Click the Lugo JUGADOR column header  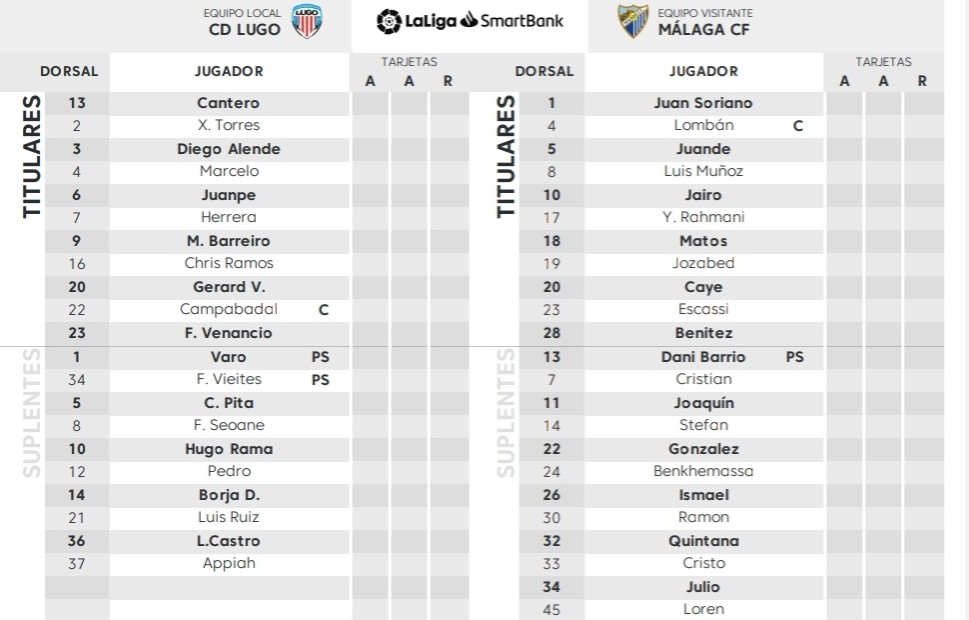pyautogui.click(x=229, y=71)
